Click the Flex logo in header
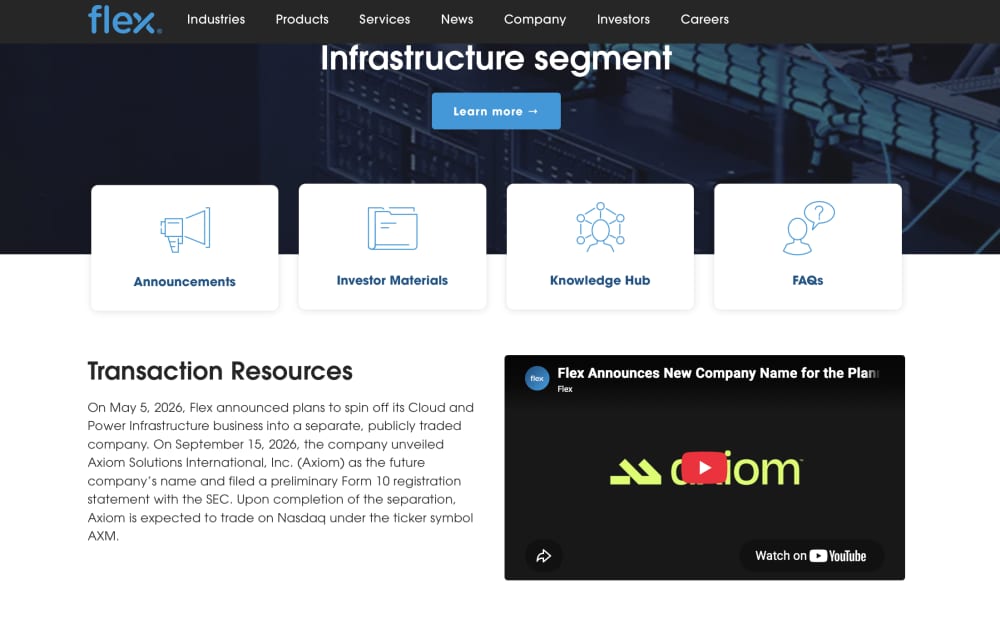1000x633 pixels. [x=124, y=20]
